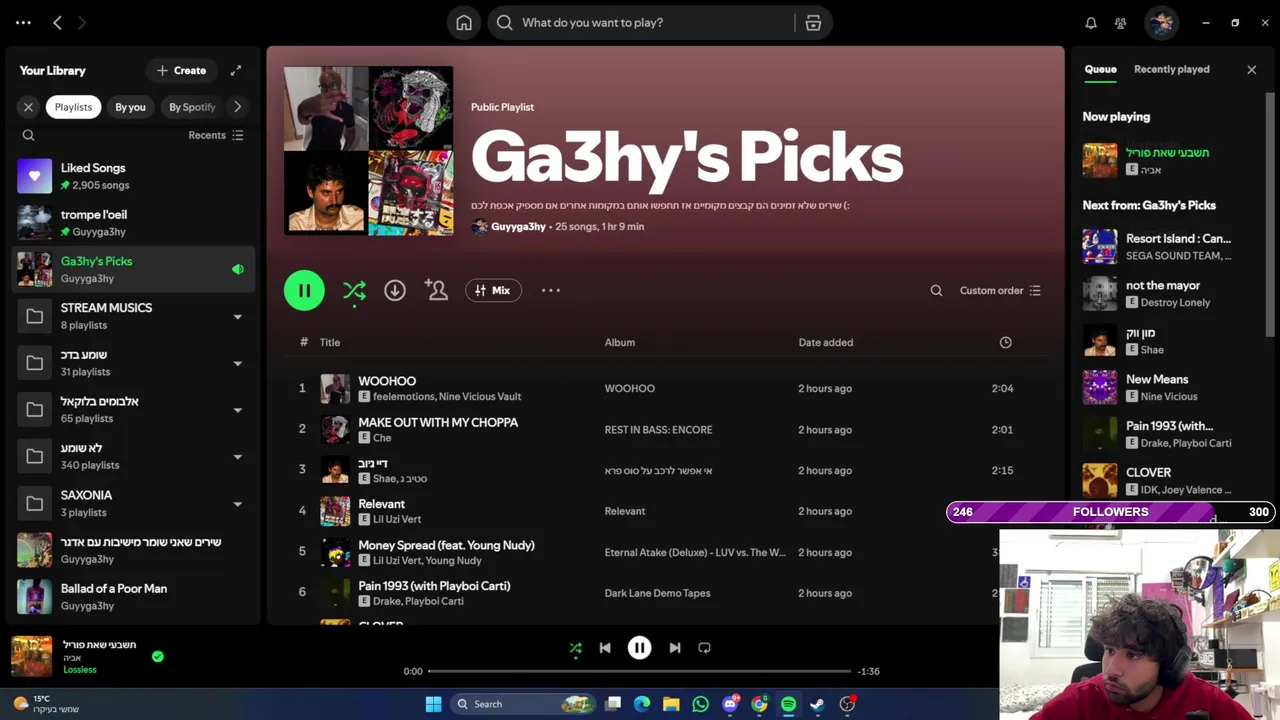Toggle shuffle in the playlist header

(354, 291)
